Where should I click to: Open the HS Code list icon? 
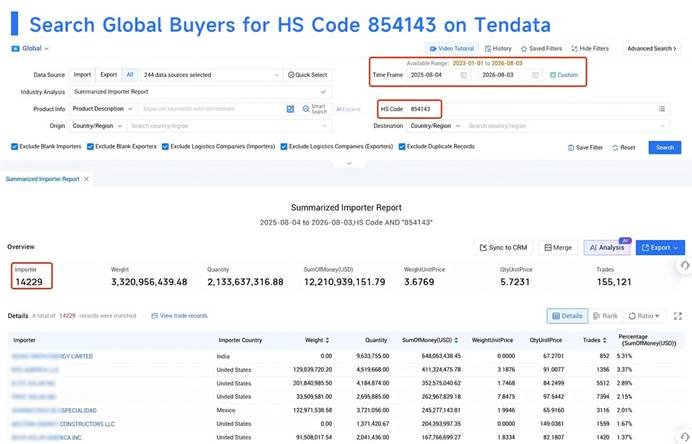coord(662,109)
